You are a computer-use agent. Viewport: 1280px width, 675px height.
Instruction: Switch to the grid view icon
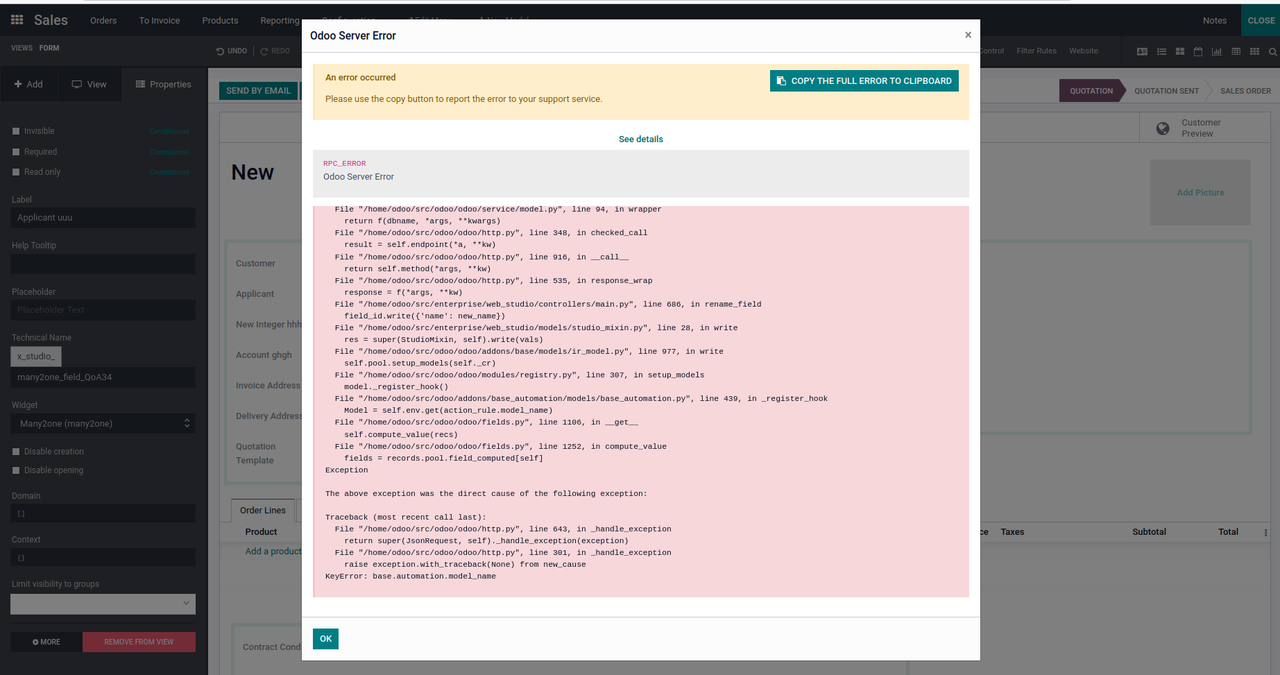[x=1255, y=51]
